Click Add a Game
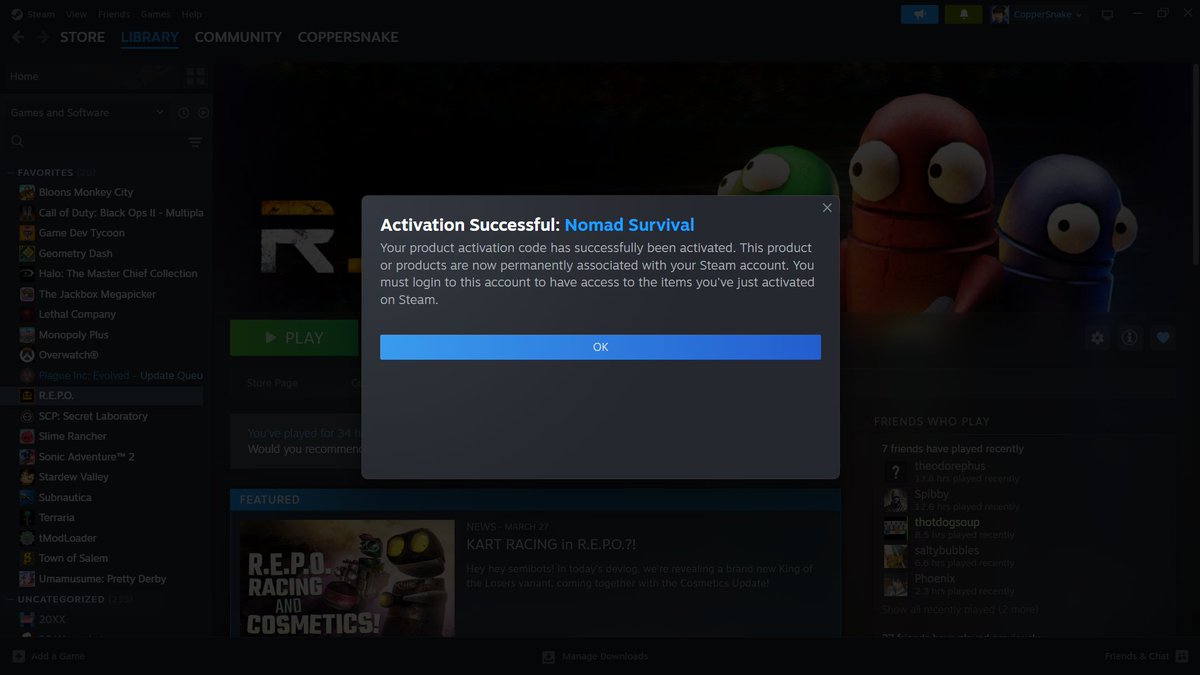Viewport: 1200px width, 675px height. (48, 656)
